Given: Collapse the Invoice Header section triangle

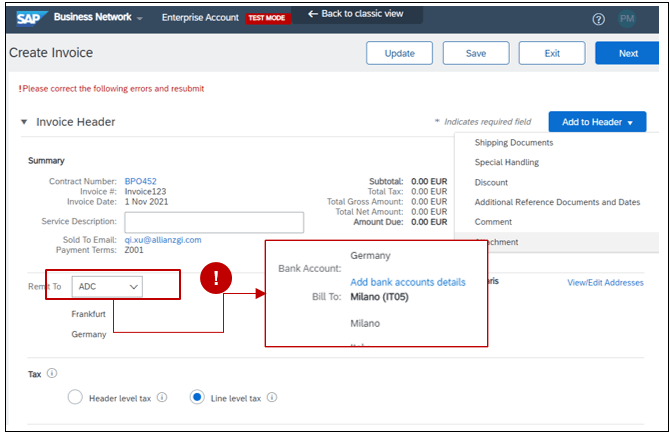Looking at the screenshot, I should [24, 122].
